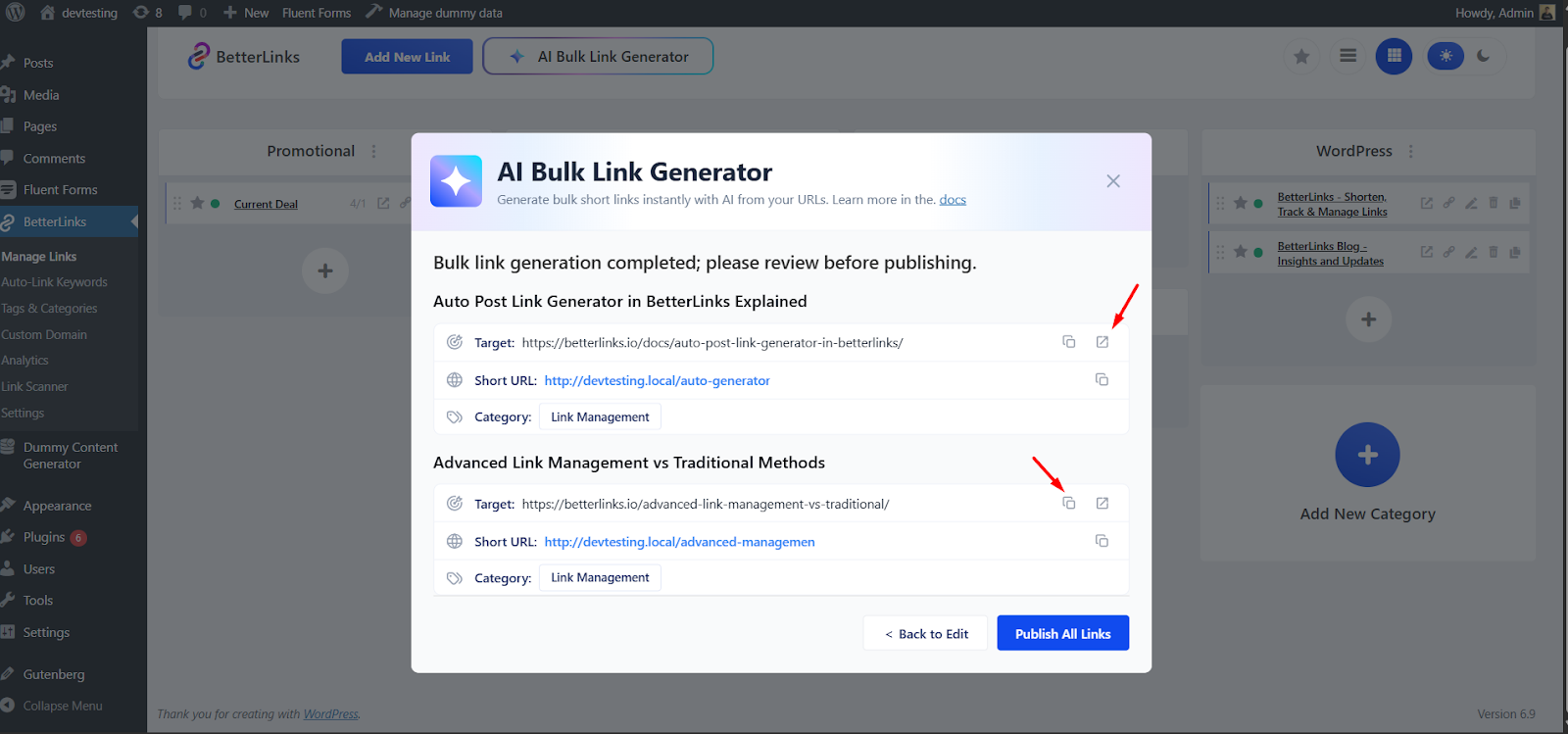Viewport: 1568px width, 734px height.
Task: Add new link to Promotional category
Action: 325,270
